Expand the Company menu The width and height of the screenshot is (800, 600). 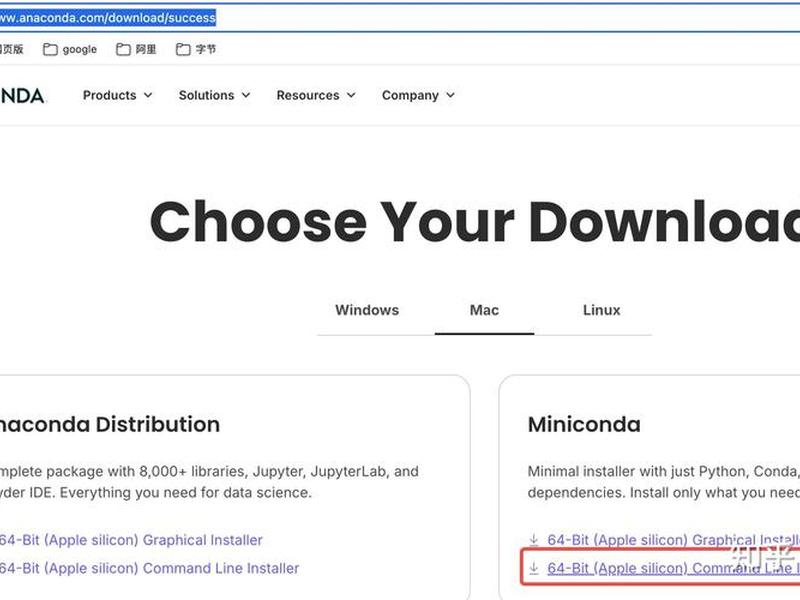[418, 95]
